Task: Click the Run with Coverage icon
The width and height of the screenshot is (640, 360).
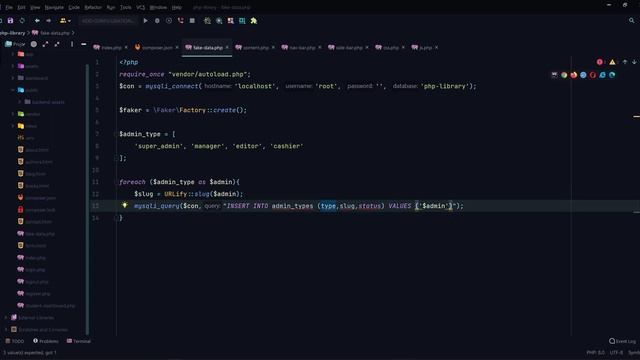Action: coord(169,21)
